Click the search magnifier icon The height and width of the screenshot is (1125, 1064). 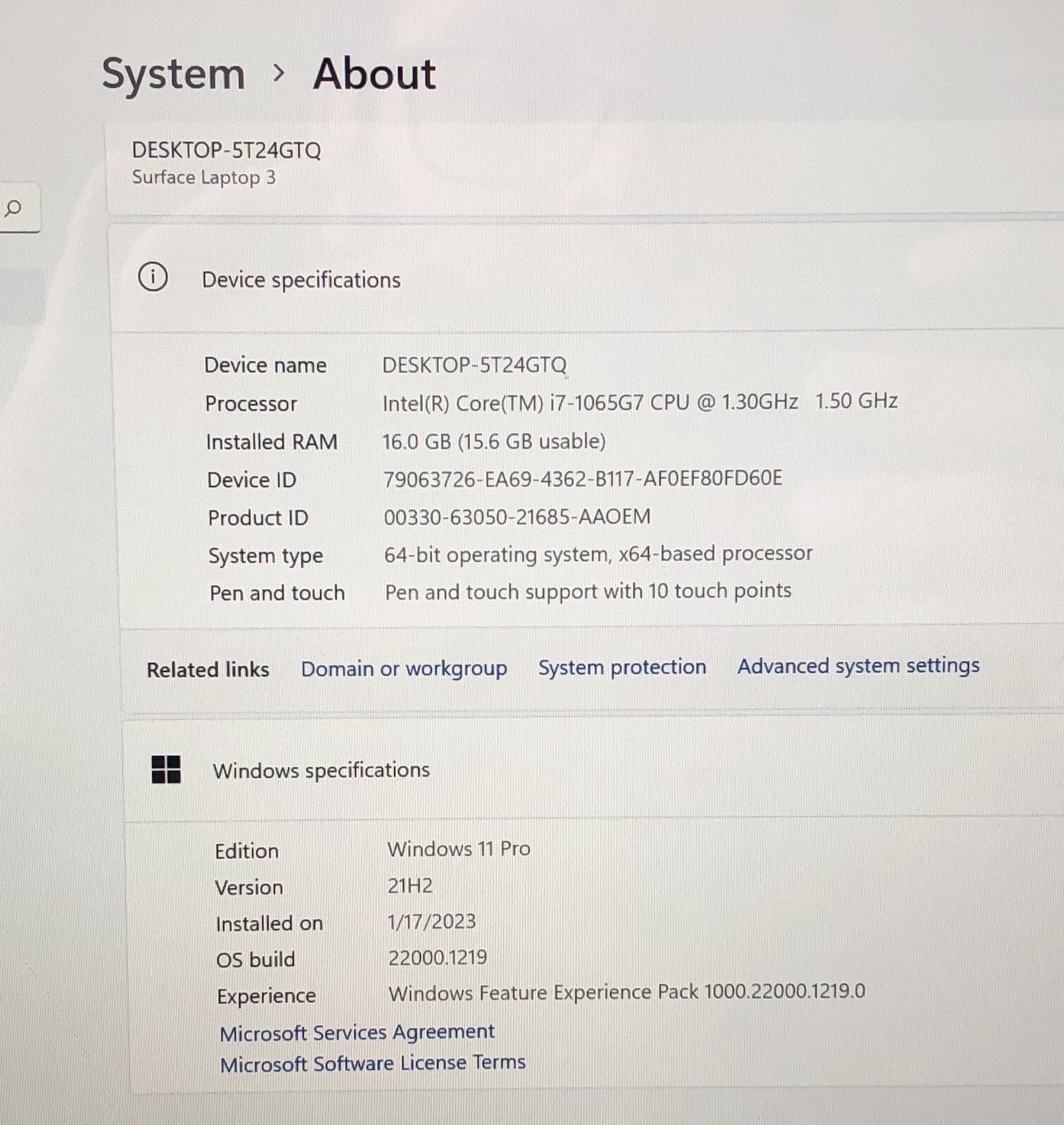[x=13, y=208]
